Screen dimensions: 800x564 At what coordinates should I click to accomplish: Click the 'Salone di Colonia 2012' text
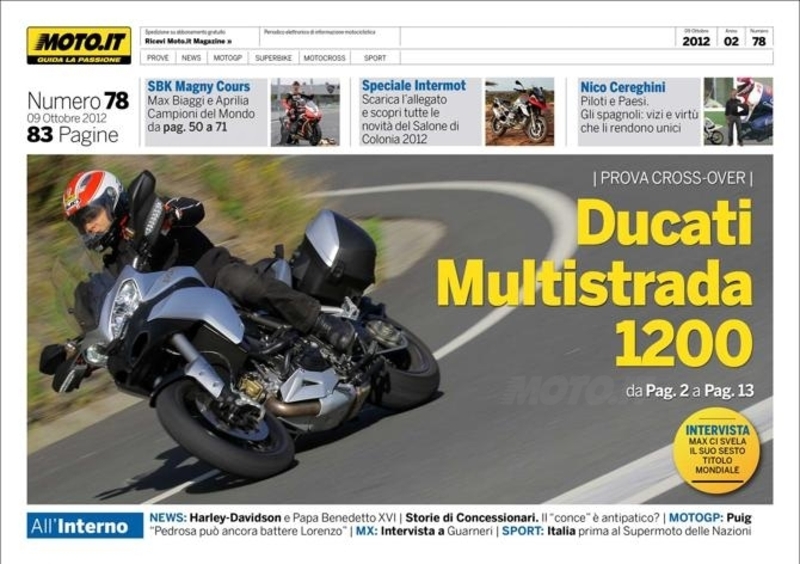[x=410, y=132]
